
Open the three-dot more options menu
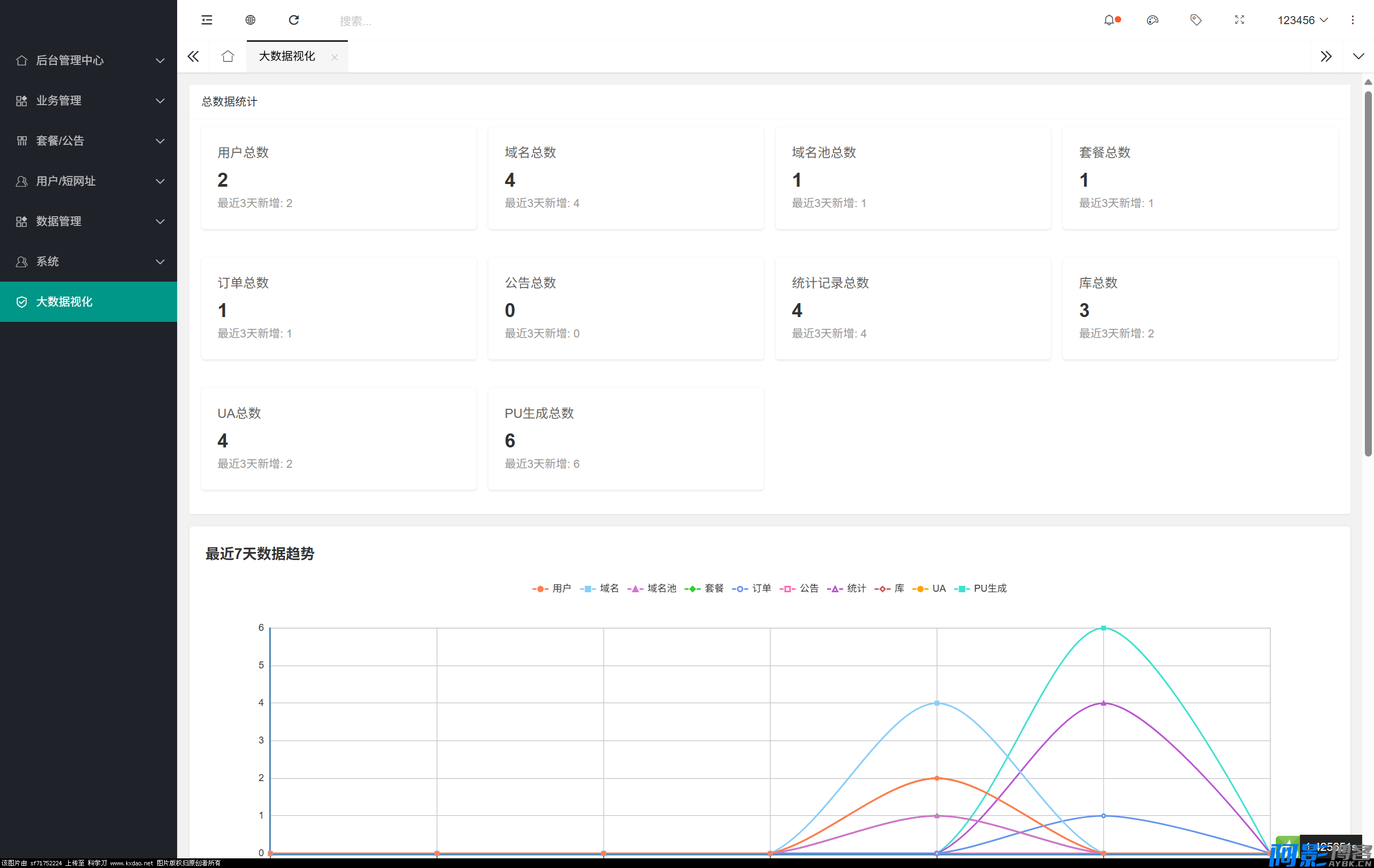(x=1352, y=20)
